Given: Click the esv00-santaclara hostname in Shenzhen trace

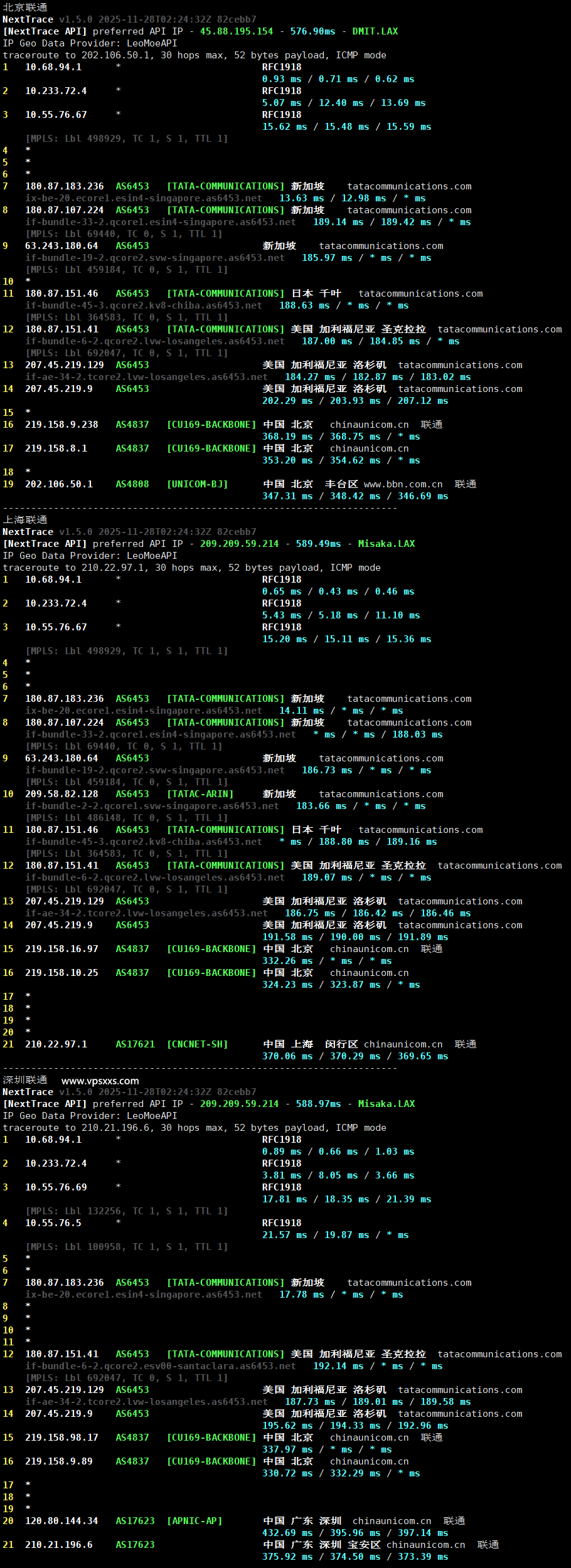Looking at the screenshot, I should point(160,1366).
